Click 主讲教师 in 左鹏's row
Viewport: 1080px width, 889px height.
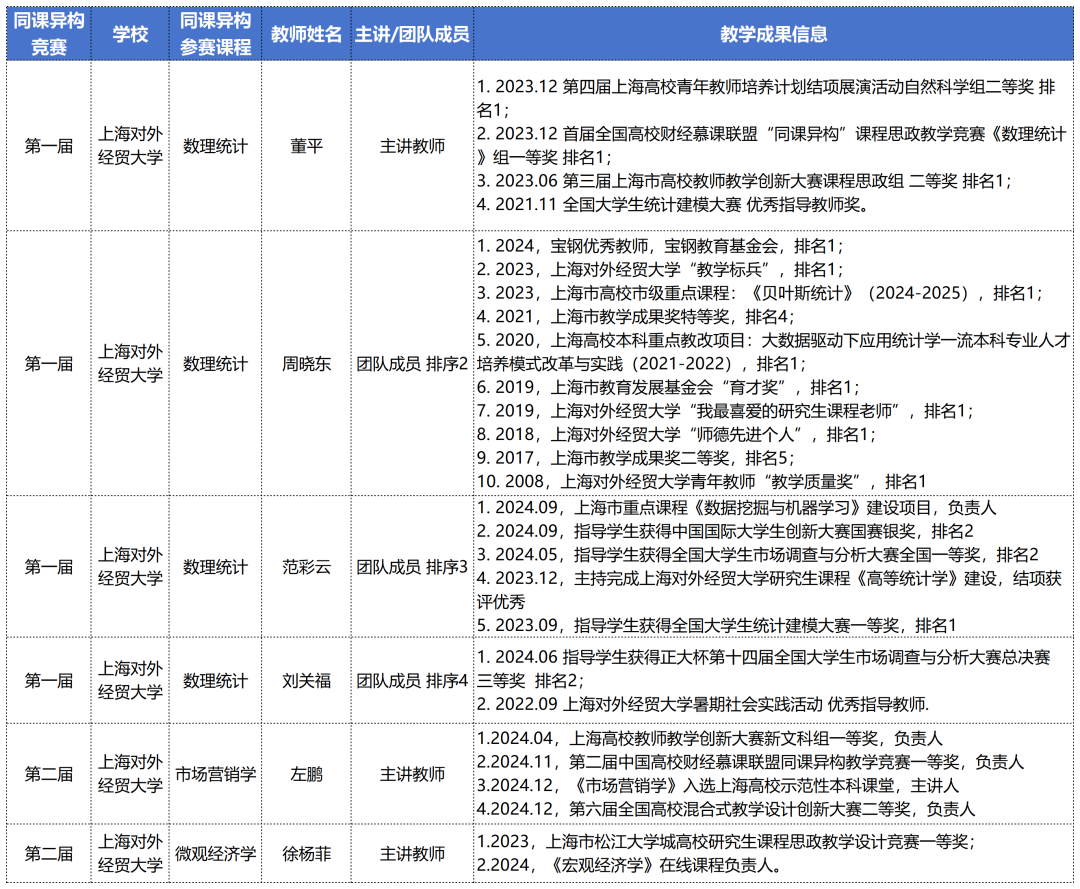(x=412, y=774)
